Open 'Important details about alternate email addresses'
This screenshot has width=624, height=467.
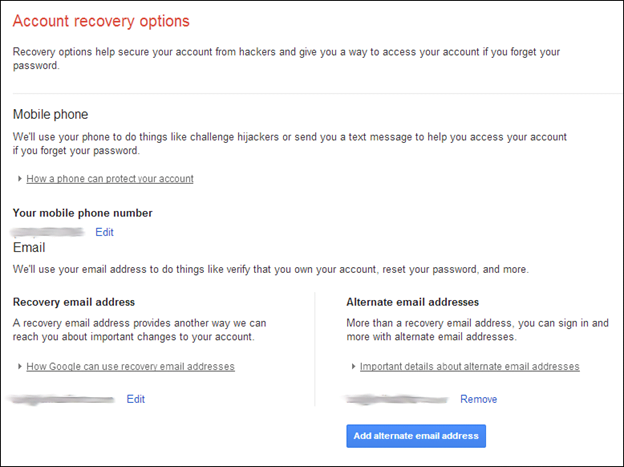470,366
